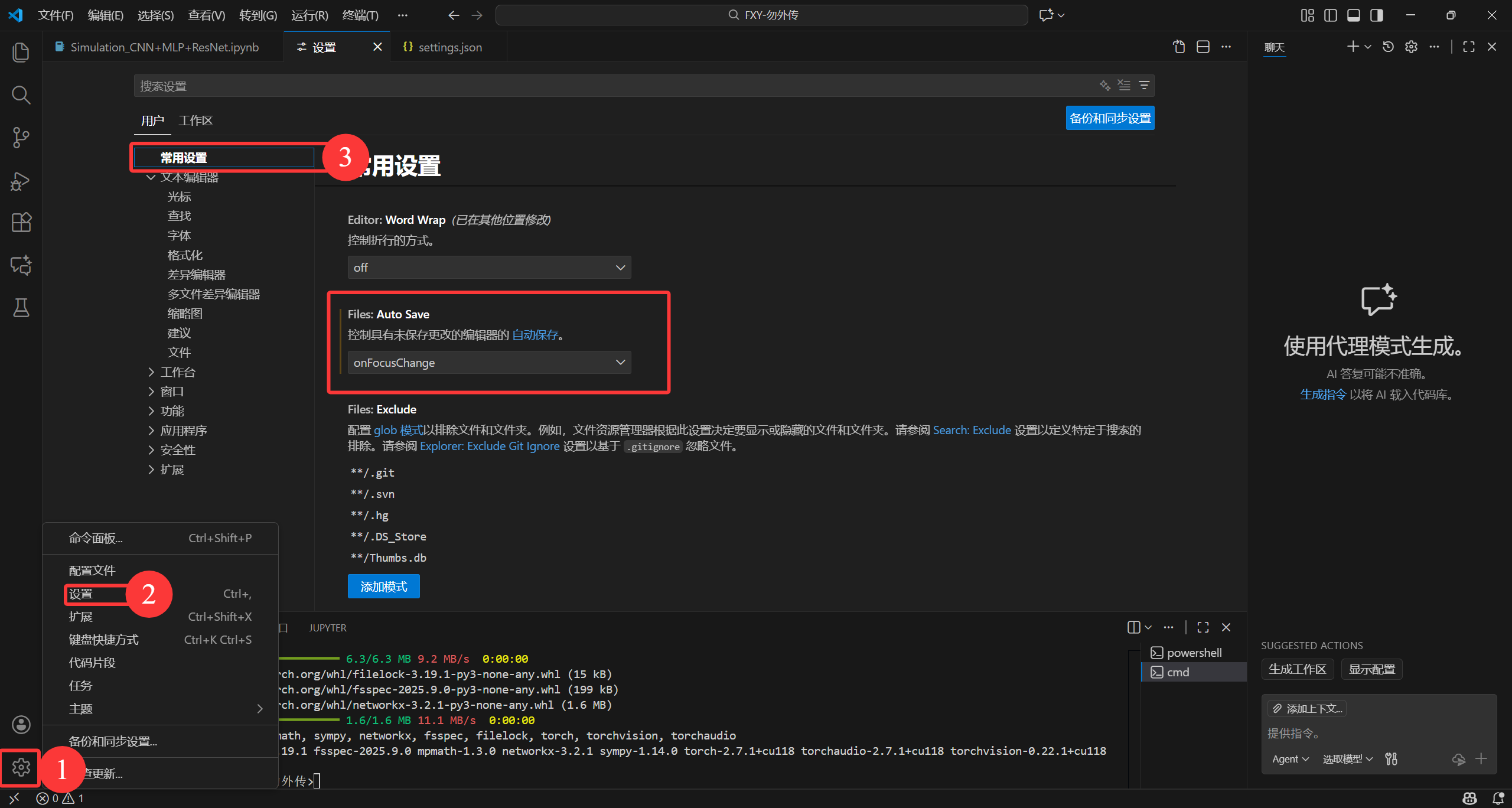Open the Testing flask icon
Viewport: 1512px width, 808px height.
coord(21,308)
